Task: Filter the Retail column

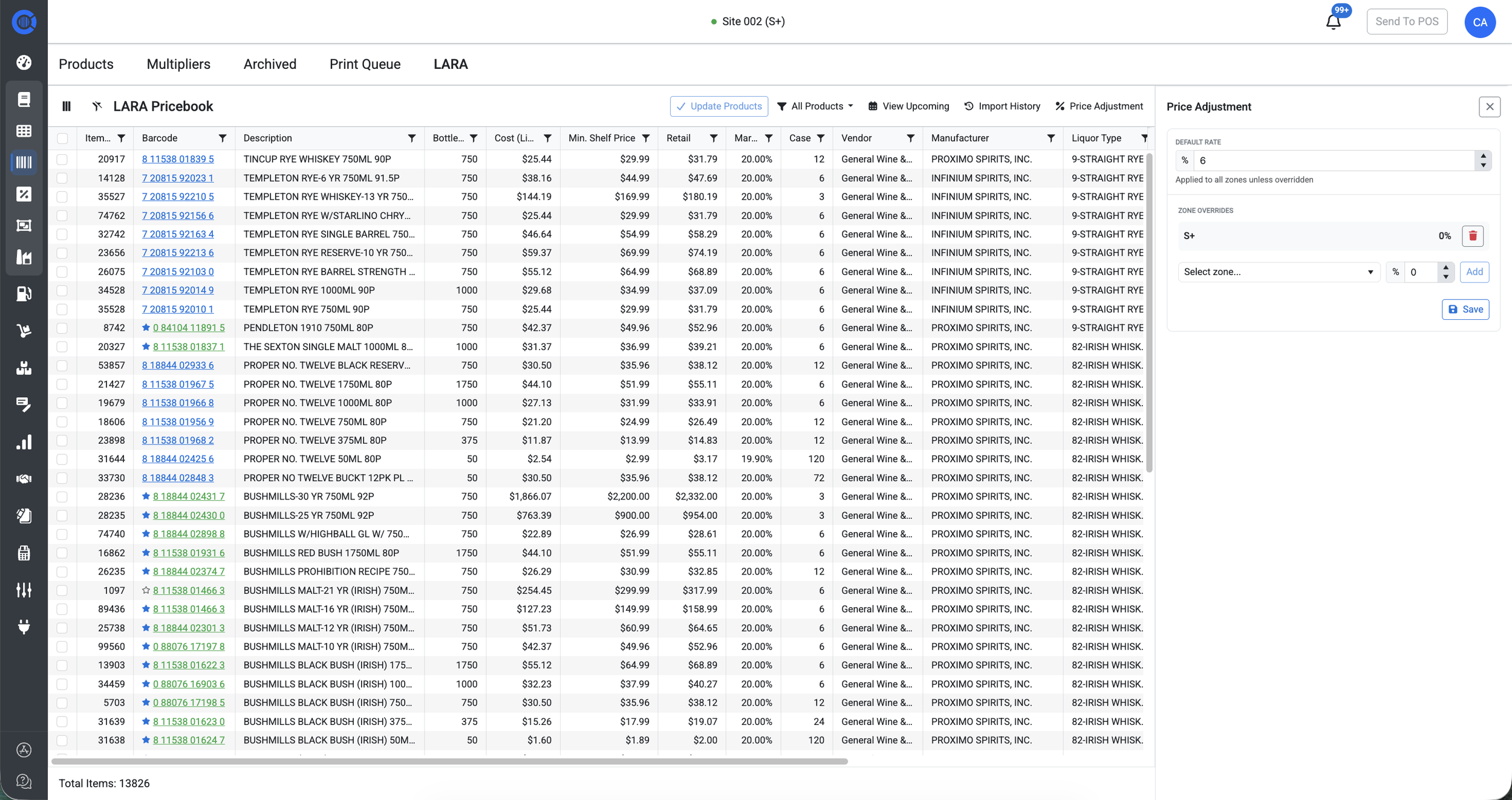Action: tap(714, 138)
